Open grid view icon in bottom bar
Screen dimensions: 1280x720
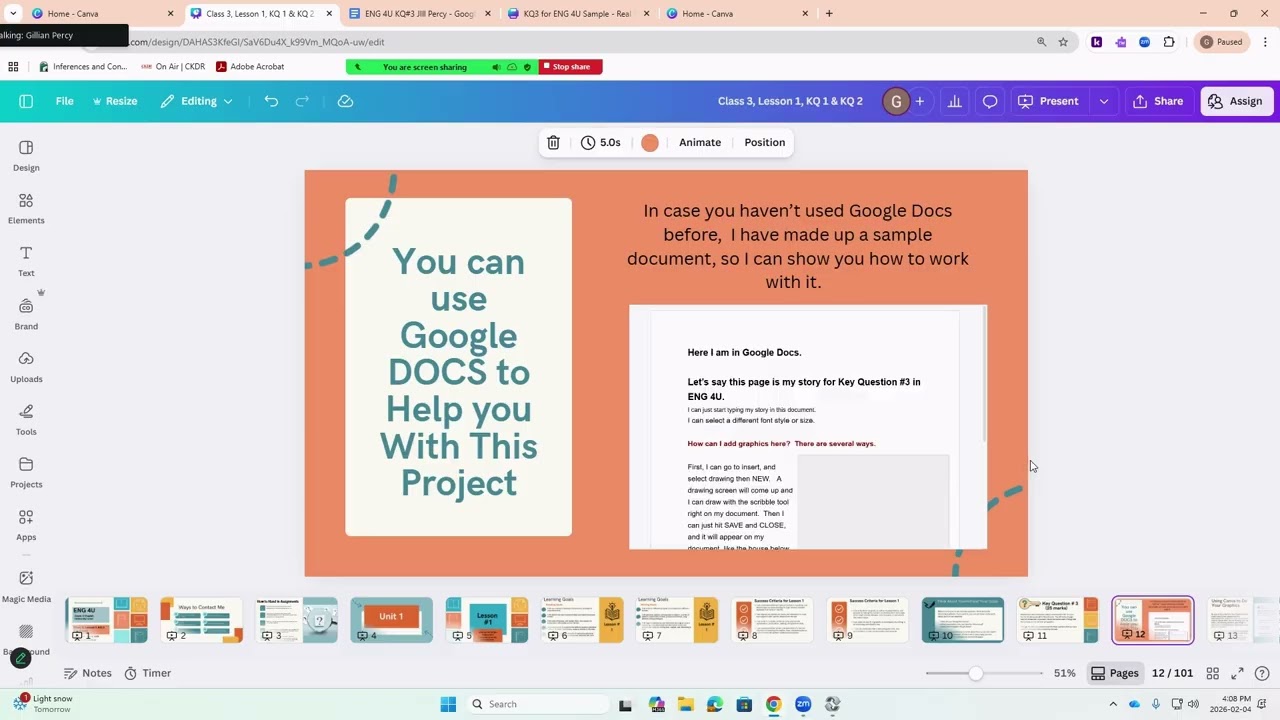coord(1213,673)
